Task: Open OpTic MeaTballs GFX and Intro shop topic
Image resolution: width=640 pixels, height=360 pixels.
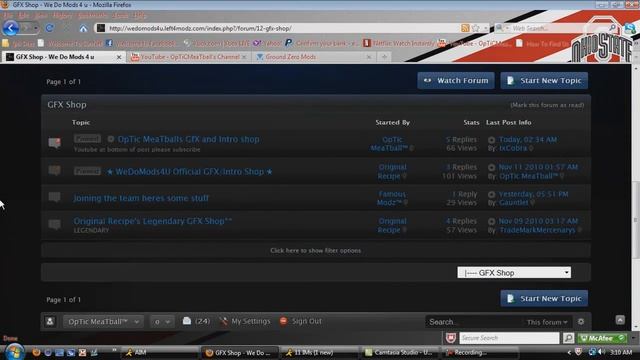Action: click(189, 139)
